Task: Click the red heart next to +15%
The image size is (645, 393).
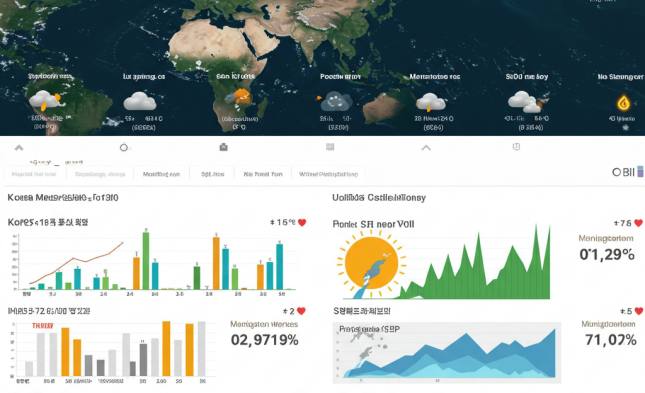Action: 302,223
